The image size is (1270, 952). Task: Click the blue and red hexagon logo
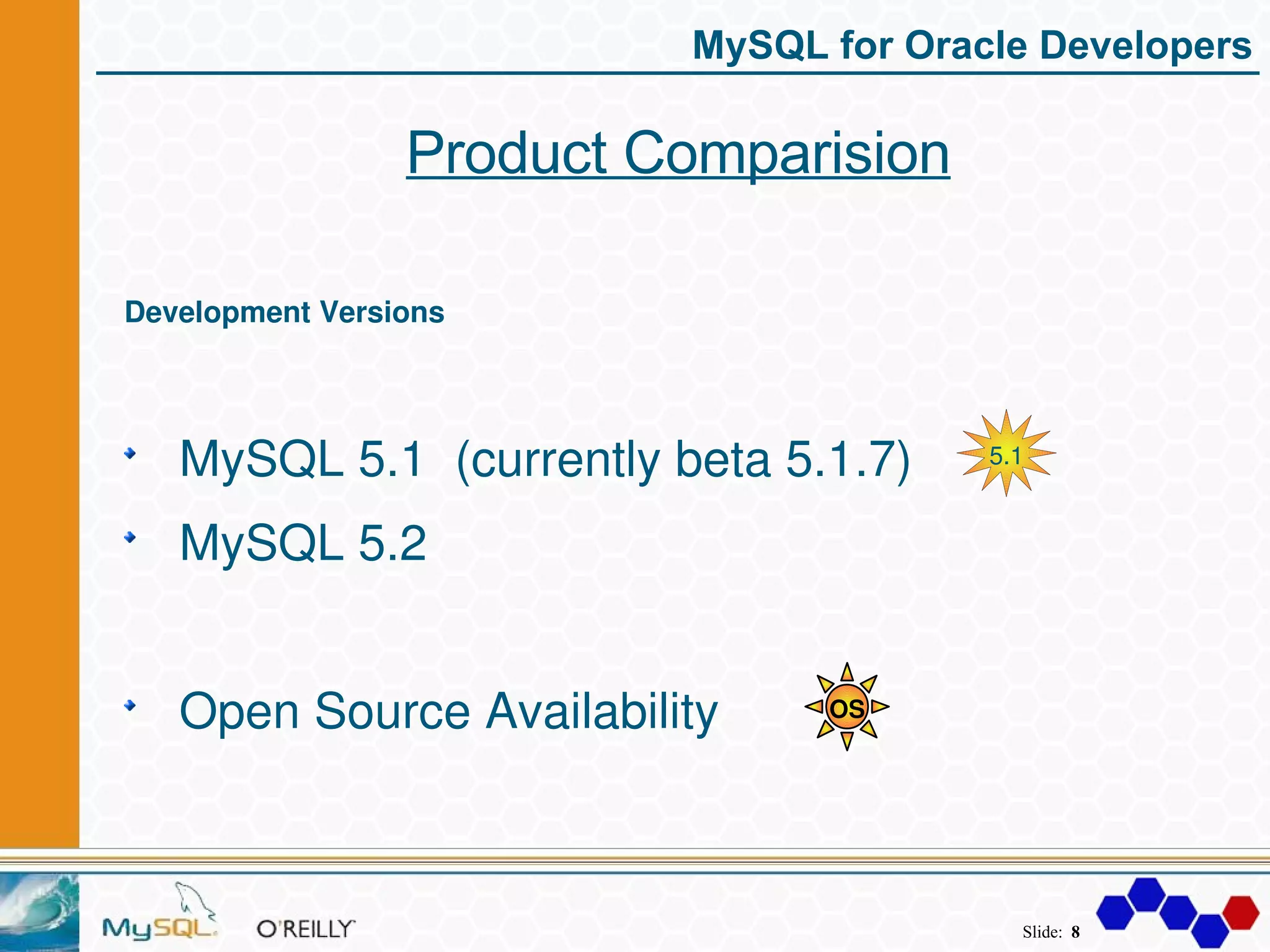[x=1178, y=912]
